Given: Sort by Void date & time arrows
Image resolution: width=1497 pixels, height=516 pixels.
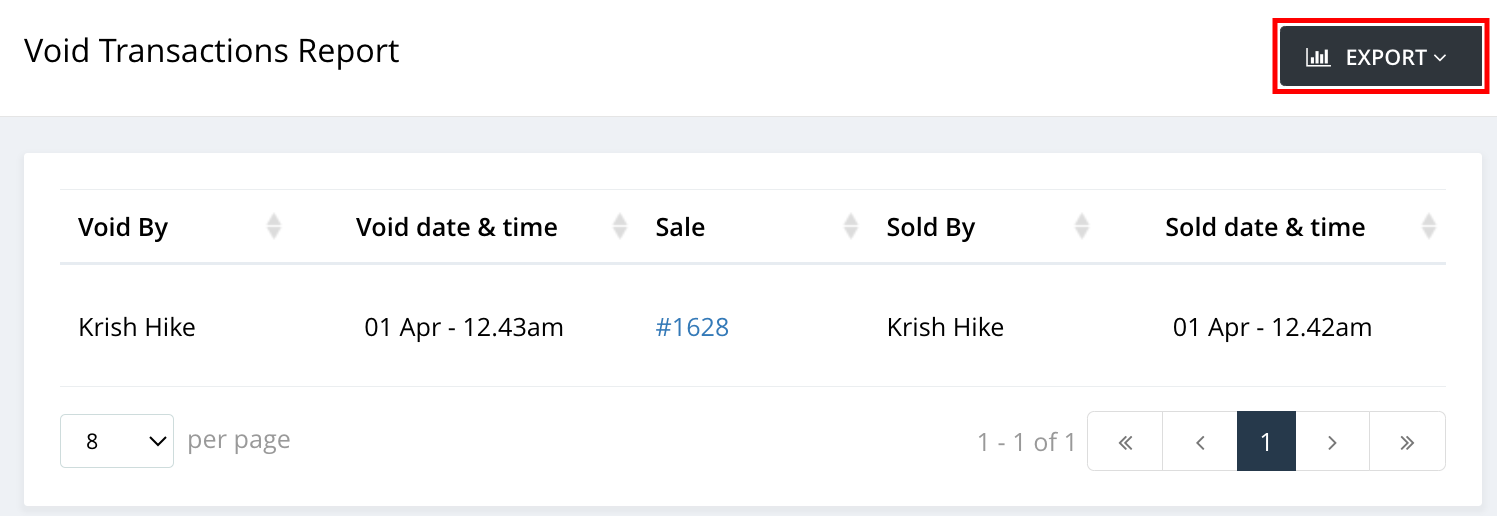Looking at the screenshot, I should pyautogui.click(x=620, y=227).
